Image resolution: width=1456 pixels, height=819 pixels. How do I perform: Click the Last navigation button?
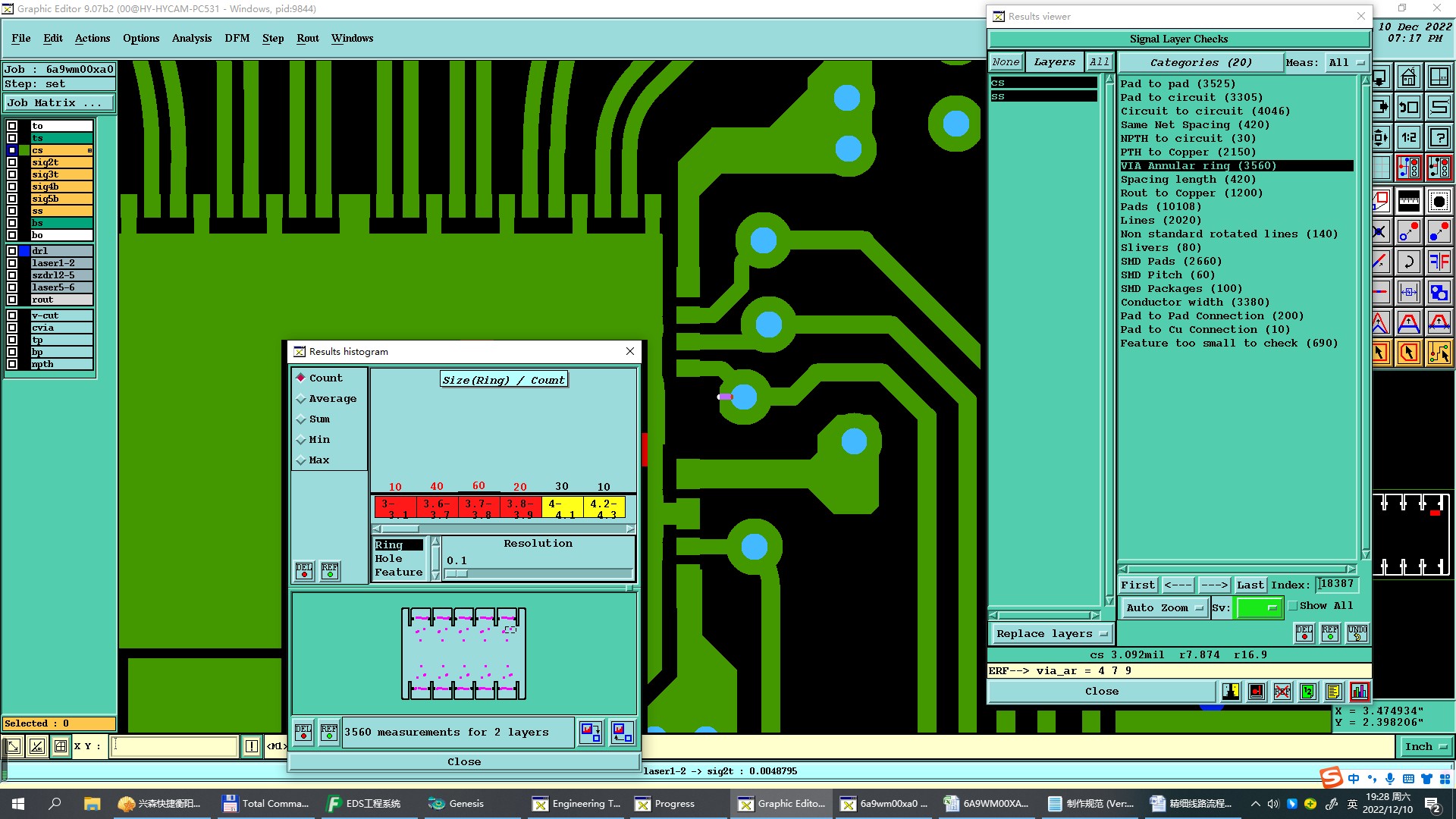(x=1250, y=585)
